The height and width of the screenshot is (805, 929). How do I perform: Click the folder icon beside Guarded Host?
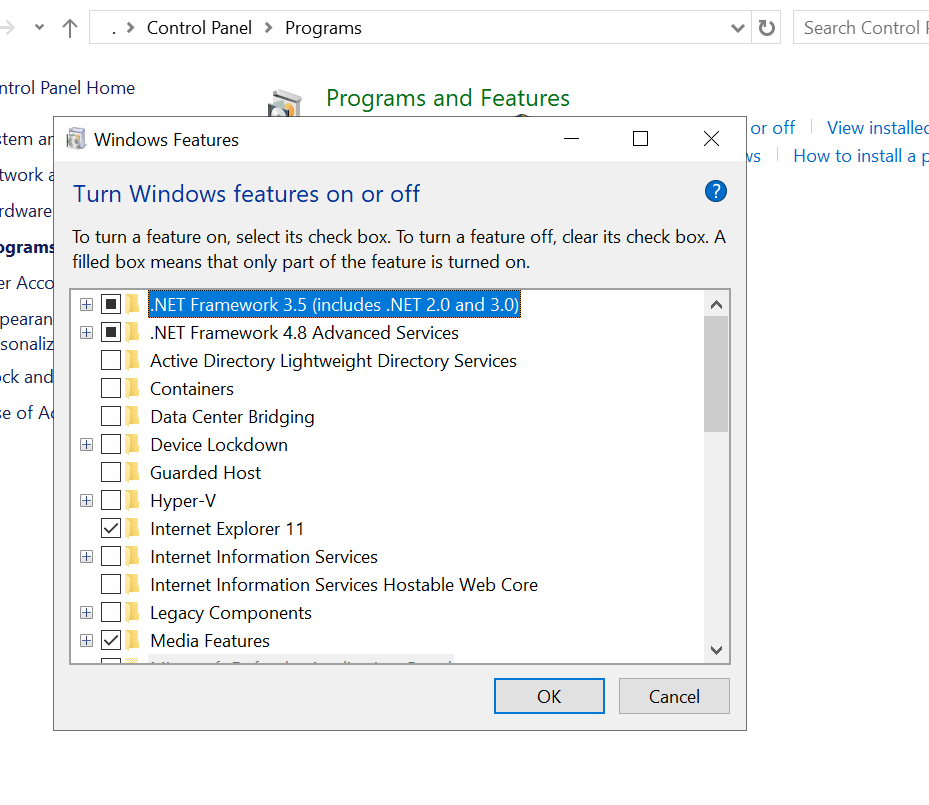[133, 473]
